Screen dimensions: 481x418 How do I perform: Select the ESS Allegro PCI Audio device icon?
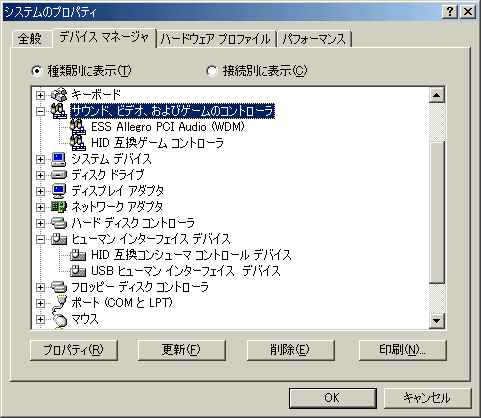[78, 127]
